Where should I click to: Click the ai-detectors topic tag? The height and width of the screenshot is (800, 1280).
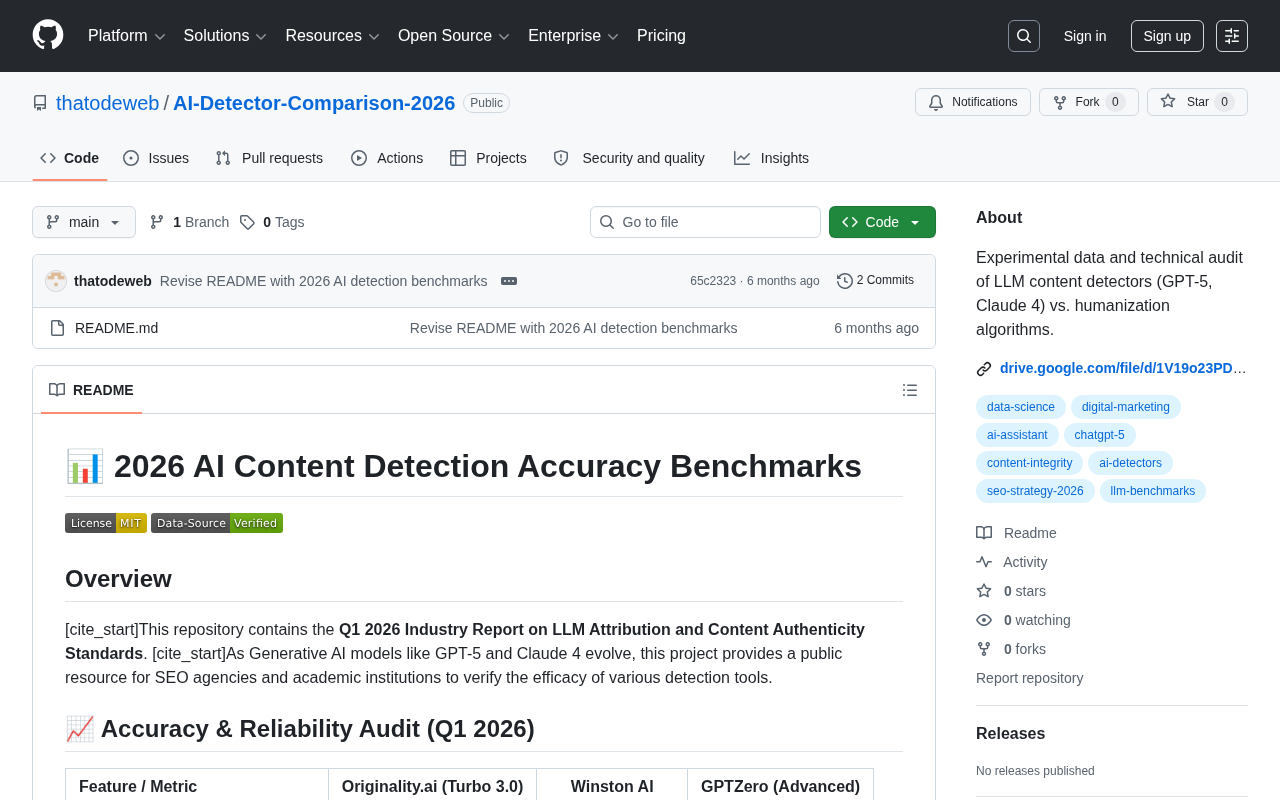coord(1130,463)
